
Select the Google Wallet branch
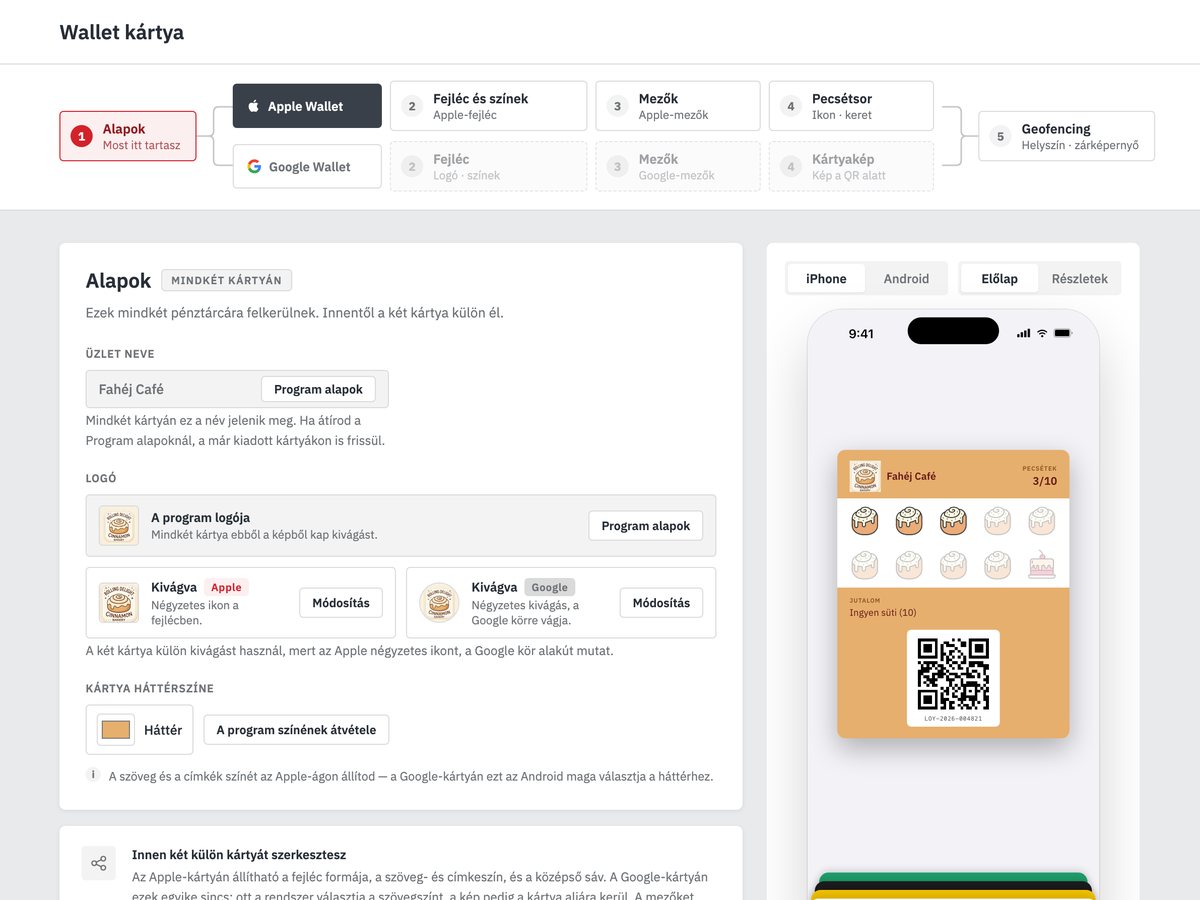coord(307,167)
